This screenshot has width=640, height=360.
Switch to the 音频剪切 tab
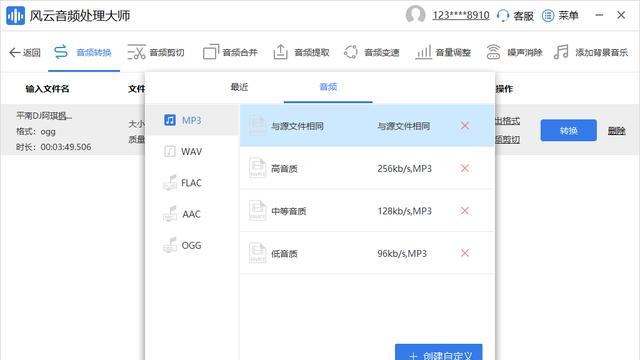pos(156,52)
